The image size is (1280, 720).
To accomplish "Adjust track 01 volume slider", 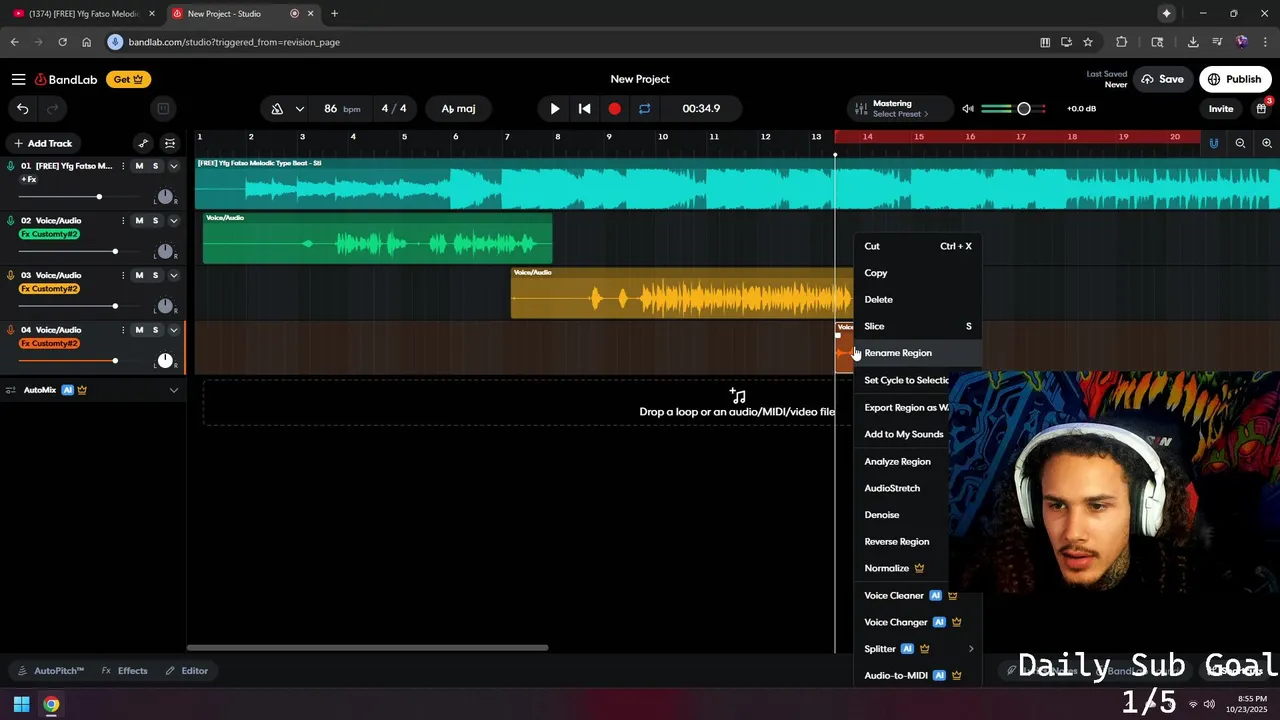I will pyautogui.click(x=99, y=197).
